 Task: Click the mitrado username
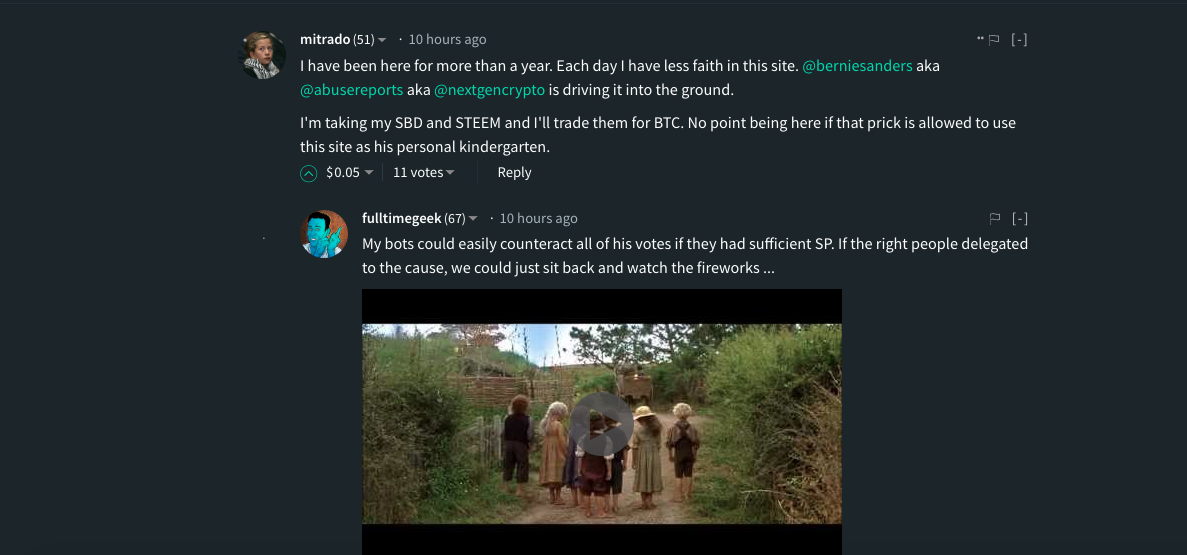[x=325, y=40]
